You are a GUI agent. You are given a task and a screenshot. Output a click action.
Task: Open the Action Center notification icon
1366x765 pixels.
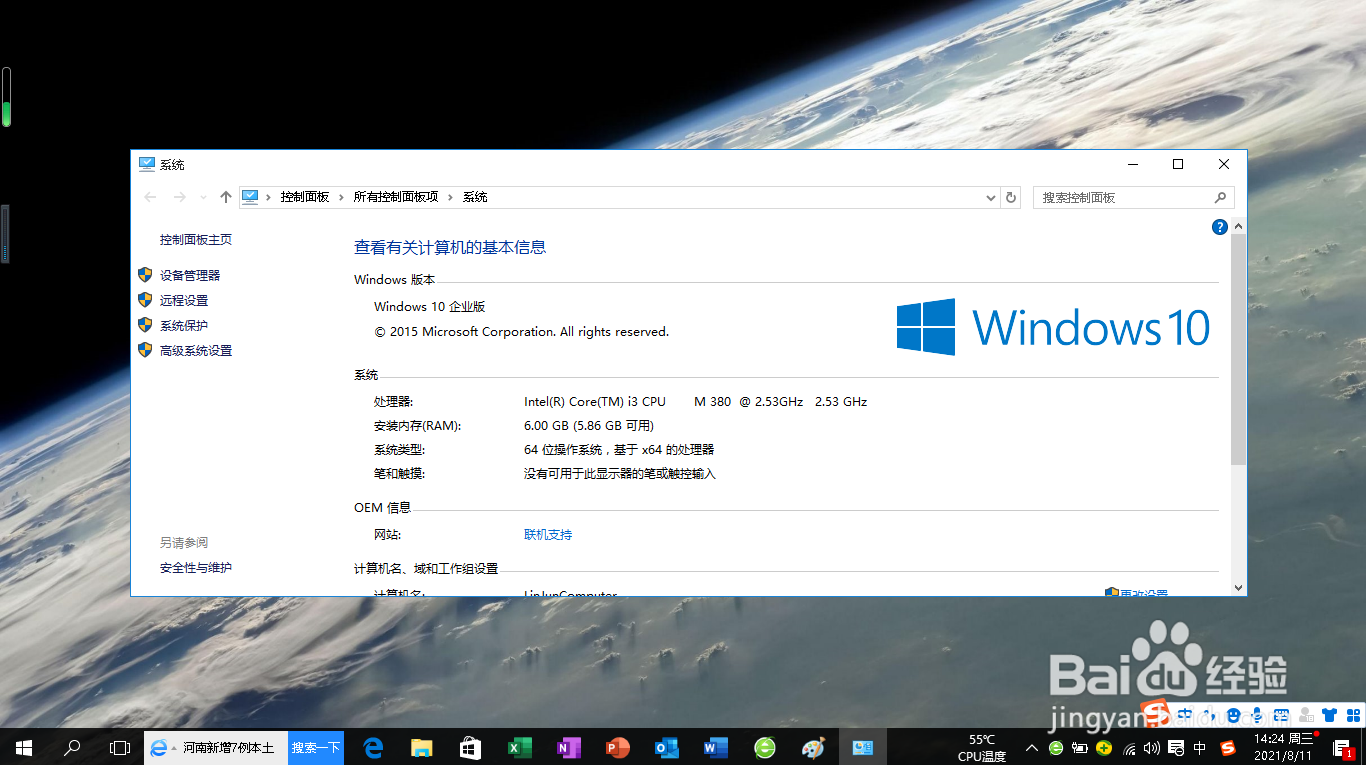[x=1343, y=748]
